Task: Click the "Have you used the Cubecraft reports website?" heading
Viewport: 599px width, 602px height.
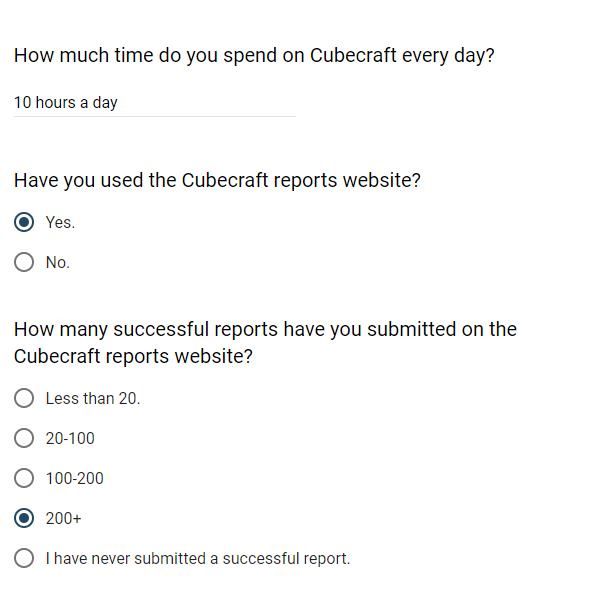Action: [x=217, y=180]
